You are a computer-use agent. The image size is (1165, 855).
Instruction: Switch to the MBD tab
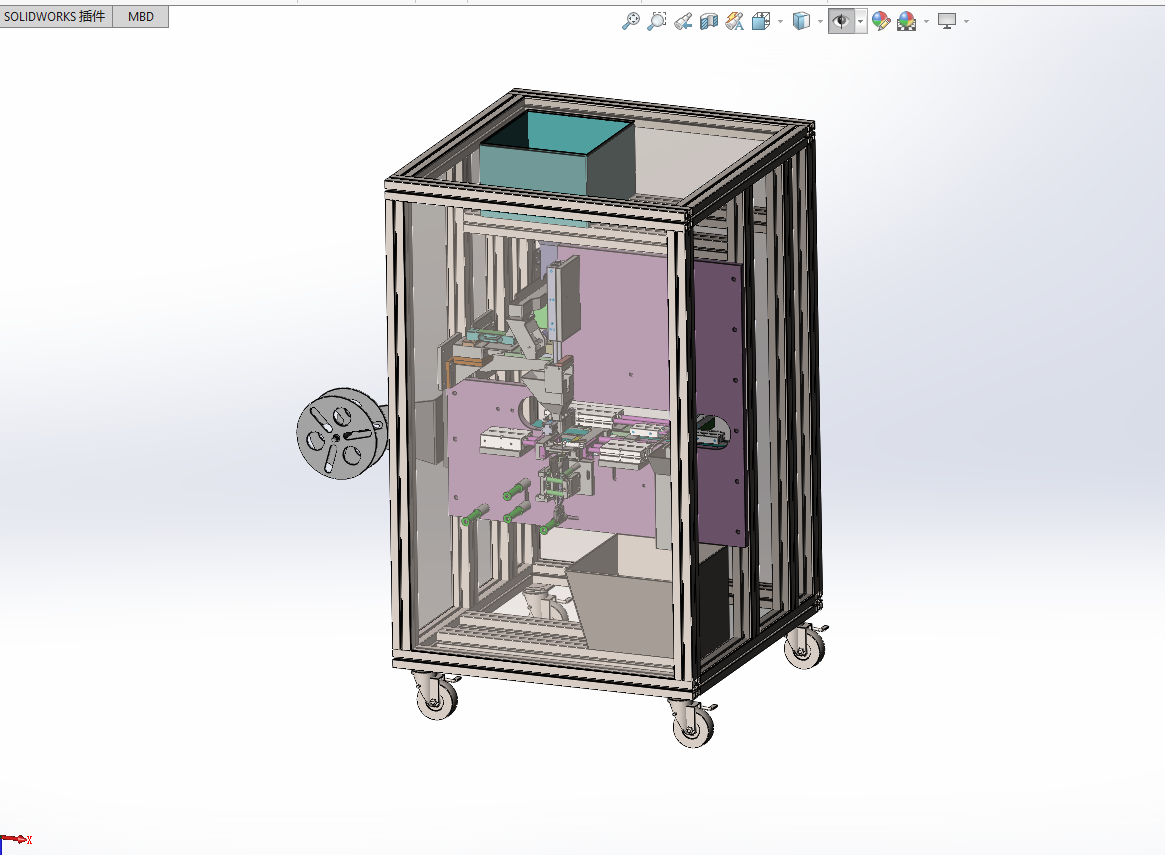pyautogui.click(x=140, y=16)
